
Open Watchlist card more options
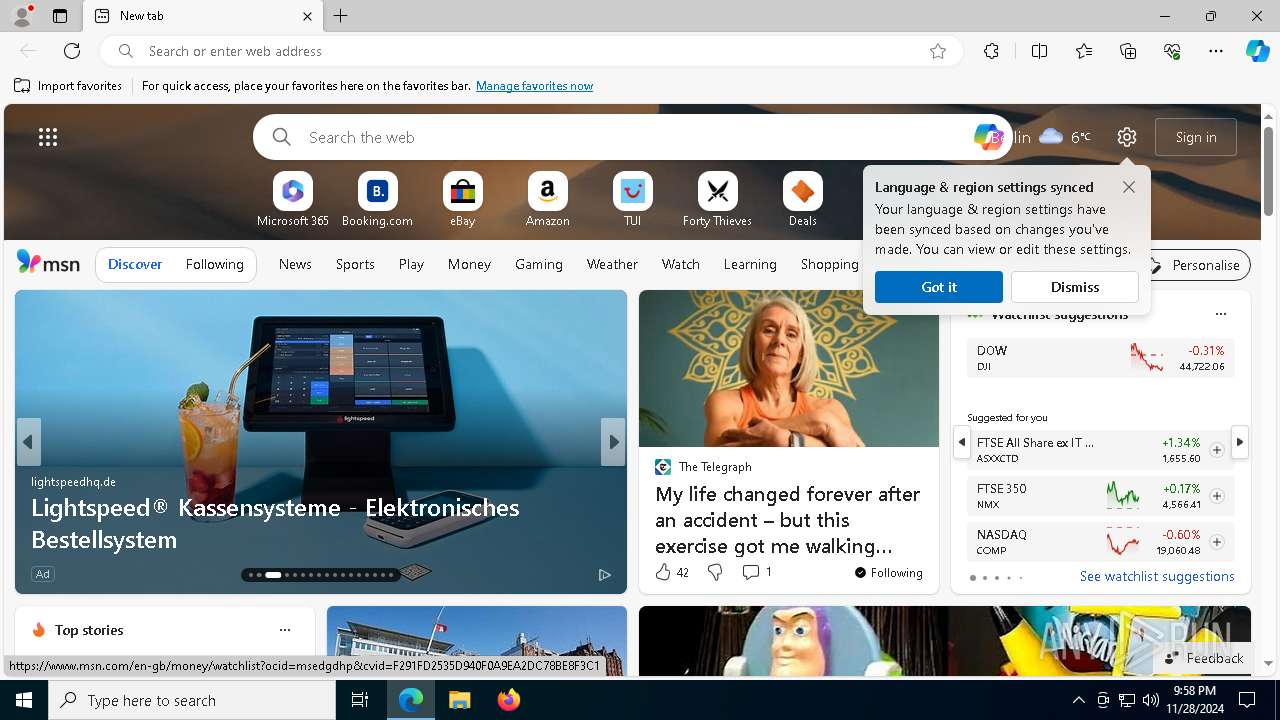point(1220,314)
